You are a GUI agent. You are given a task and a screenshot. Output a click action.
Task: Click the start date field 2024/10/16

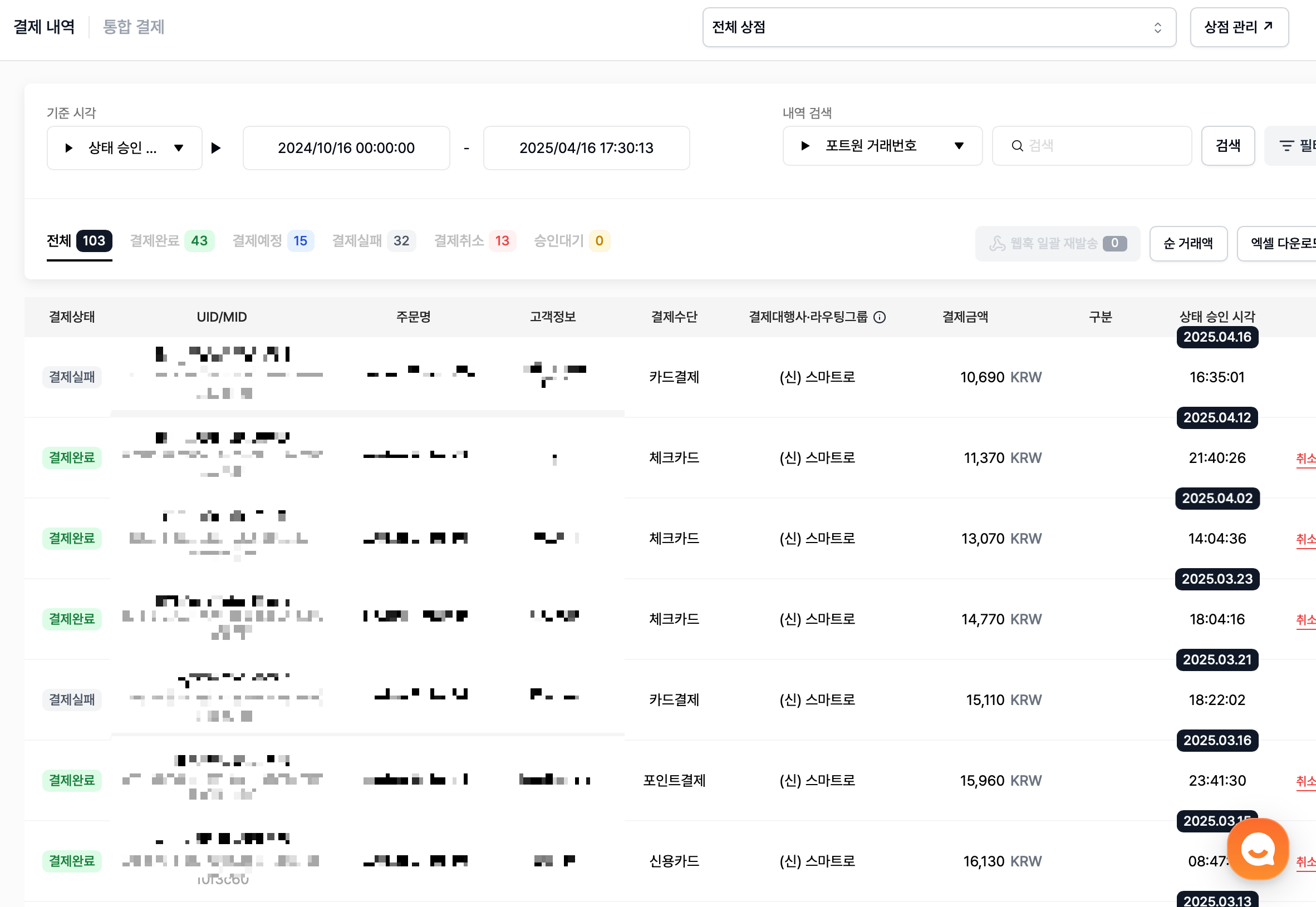346,149
